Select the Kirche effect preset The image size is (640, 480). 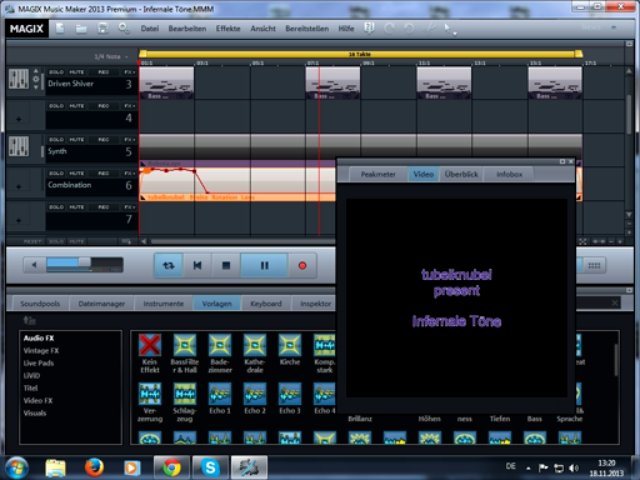(x=289, y=346)
